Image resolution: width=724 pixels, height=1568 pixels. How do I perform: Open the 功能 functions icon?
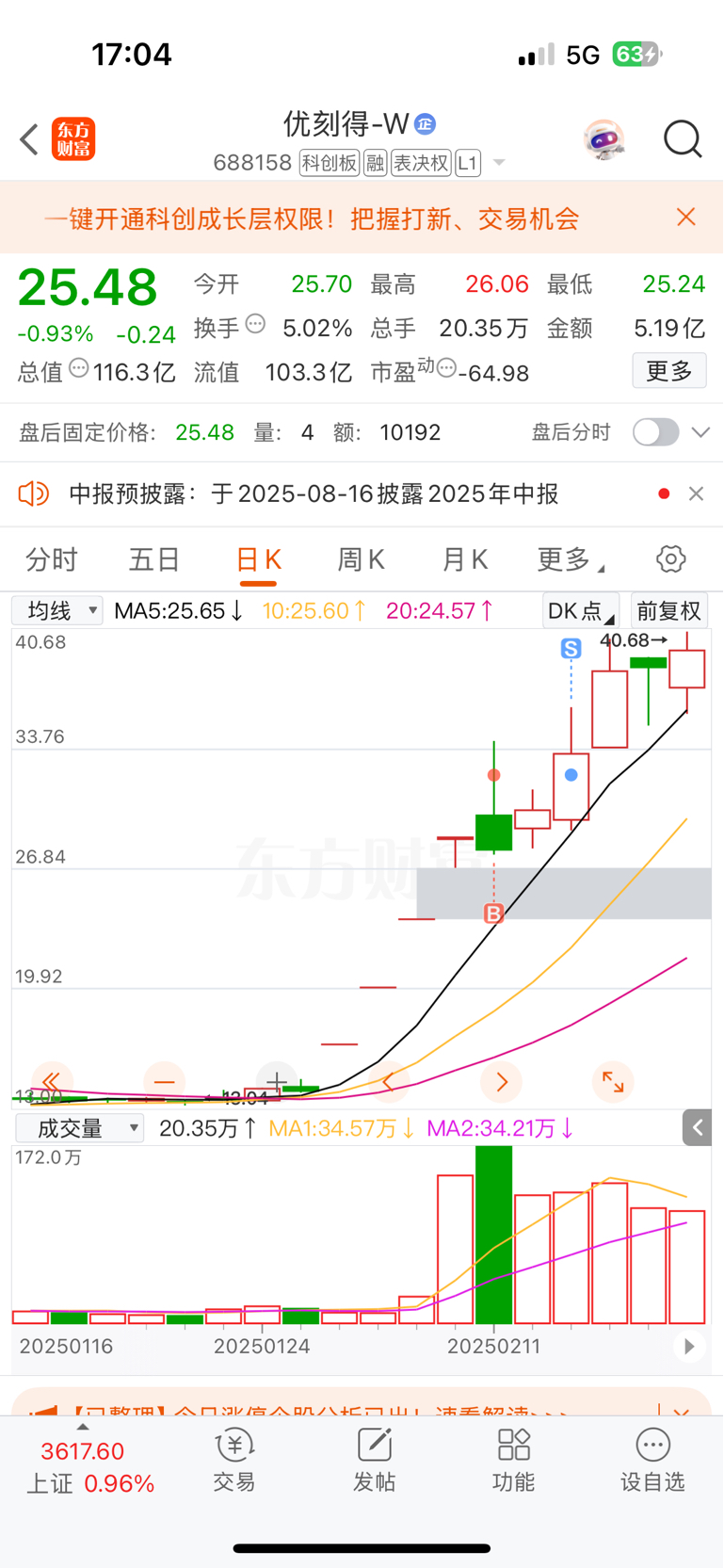coord(513,1461)
